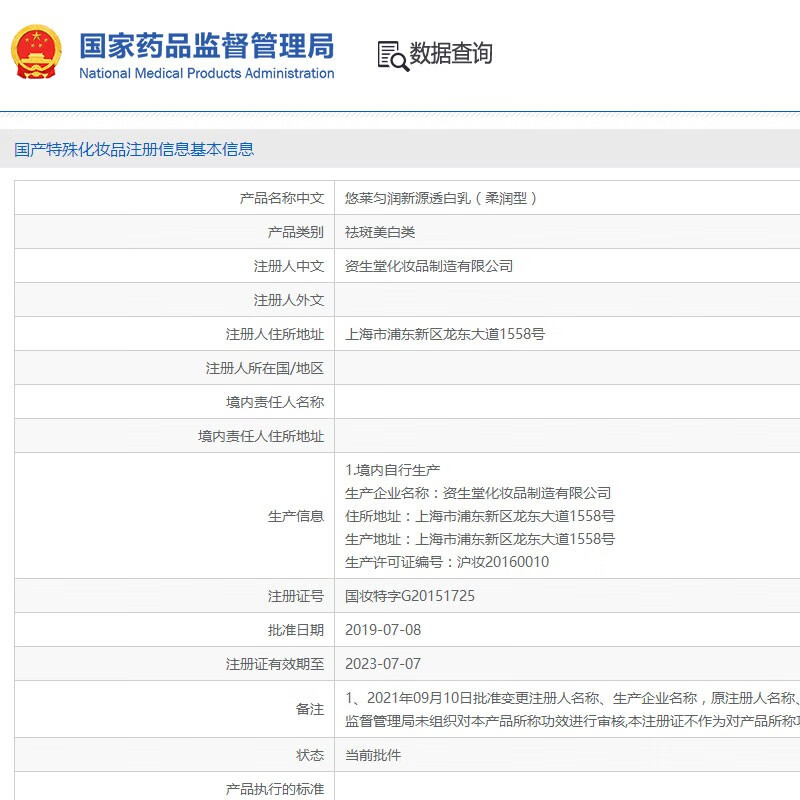Select the line 1.境内自行生产
The height and width of the screenshot is (800, 800).
392,470
